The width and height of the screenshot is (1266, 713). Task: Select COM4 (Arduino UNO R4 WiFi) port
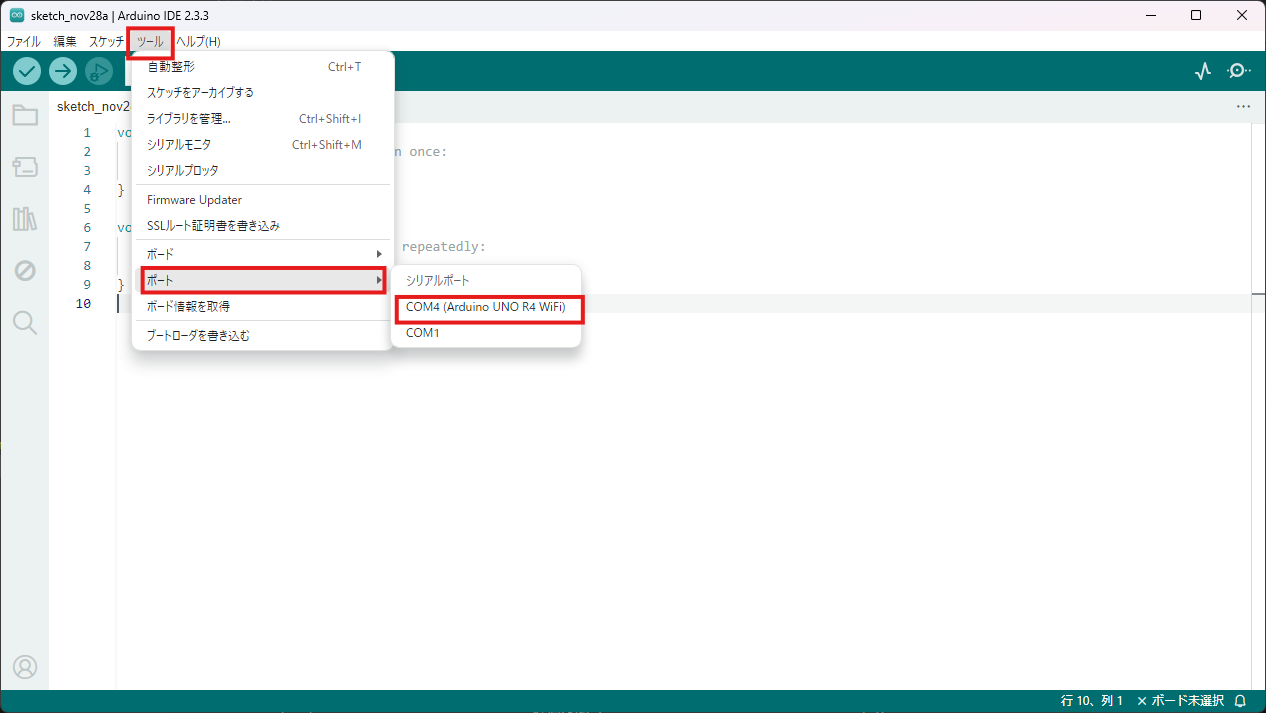486,307
